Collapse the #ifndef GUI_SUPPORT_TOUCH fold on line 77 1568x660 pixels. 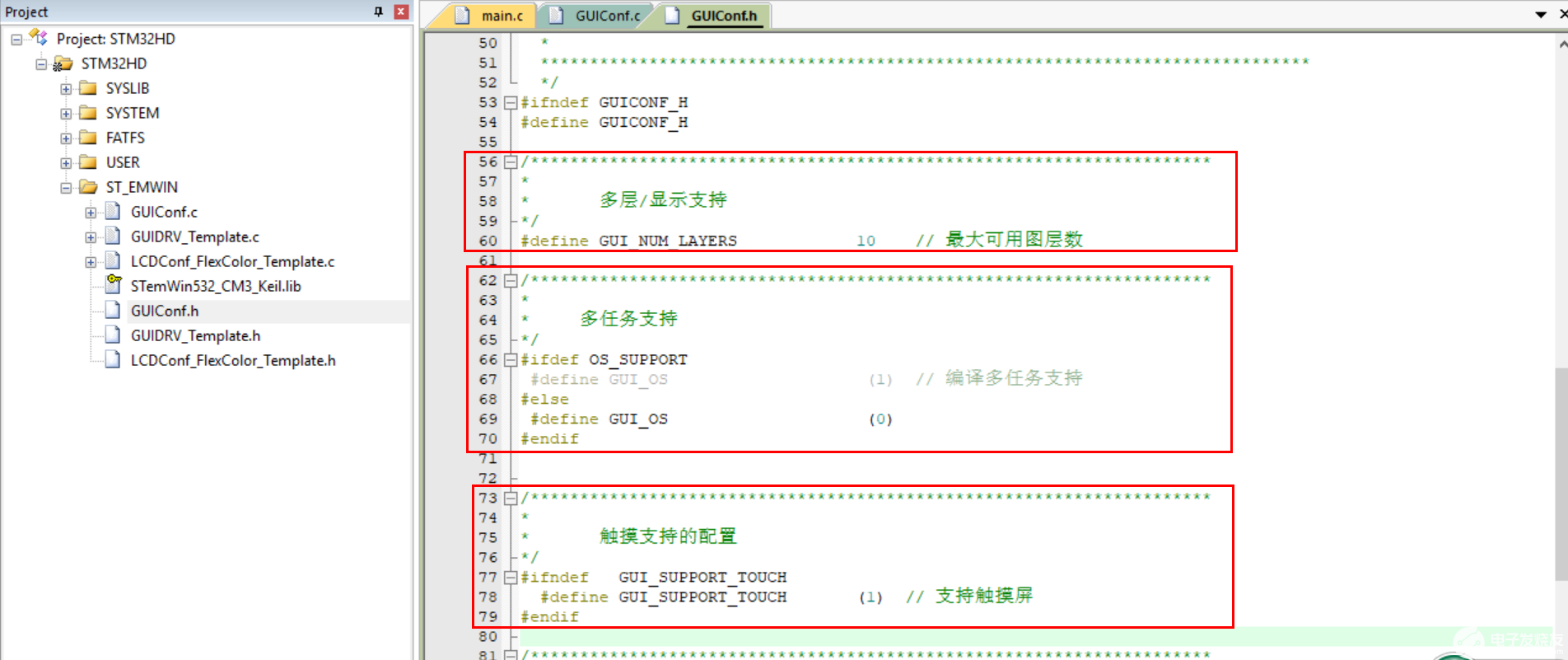coord(511,578)
